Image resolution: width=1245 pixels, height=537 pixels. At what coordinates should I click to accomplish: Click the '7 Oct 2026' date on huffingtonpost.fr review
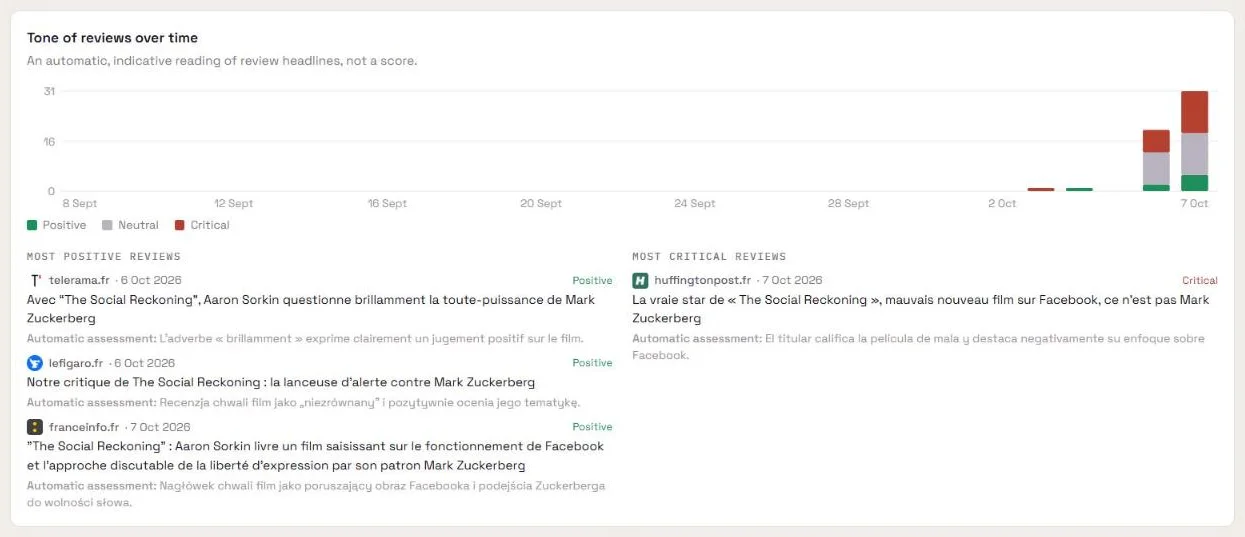pyautogui.click(x=792, y=280)
